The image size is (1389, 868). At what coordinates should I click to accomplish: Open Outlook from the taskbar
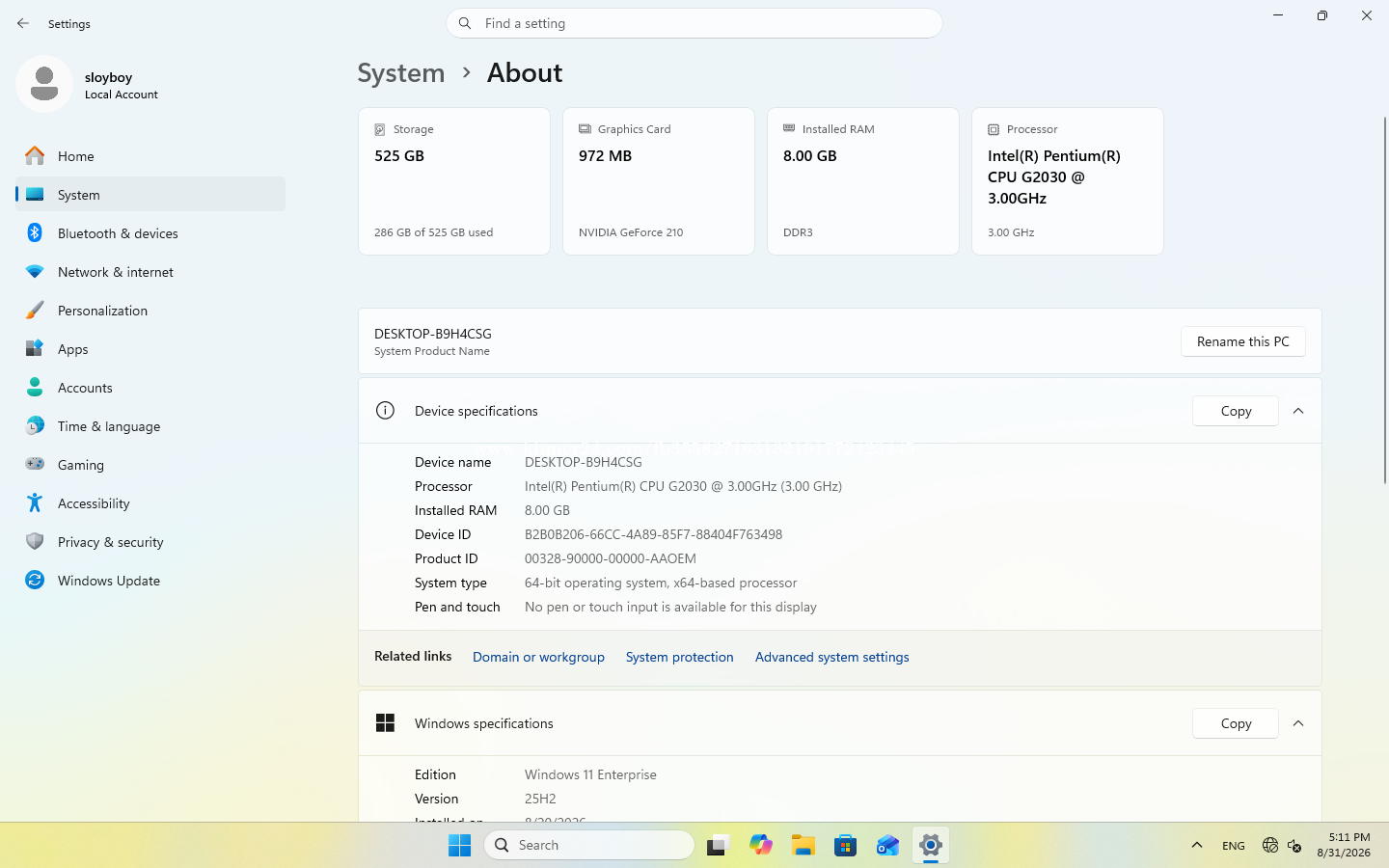[x=888, y=845]
